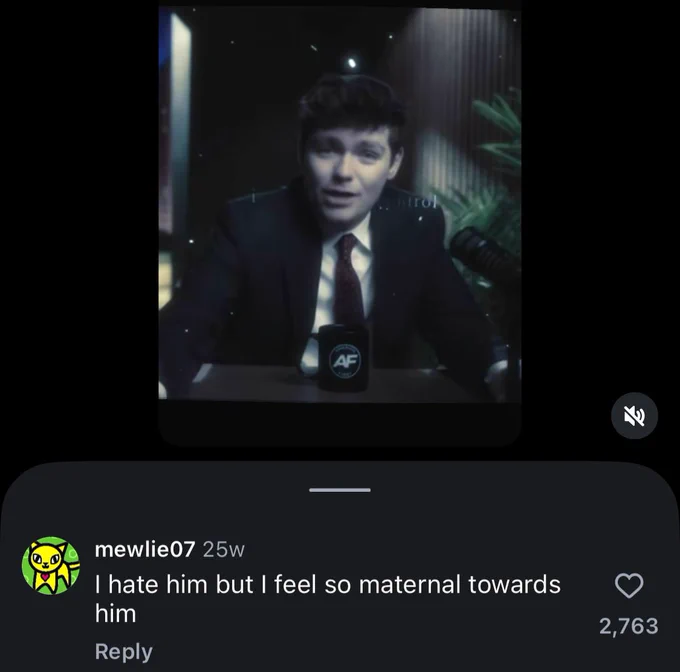The width and height of the screenshot is (680, 672).
Task: Click the mewlie07 username
Action: [145, 549]
